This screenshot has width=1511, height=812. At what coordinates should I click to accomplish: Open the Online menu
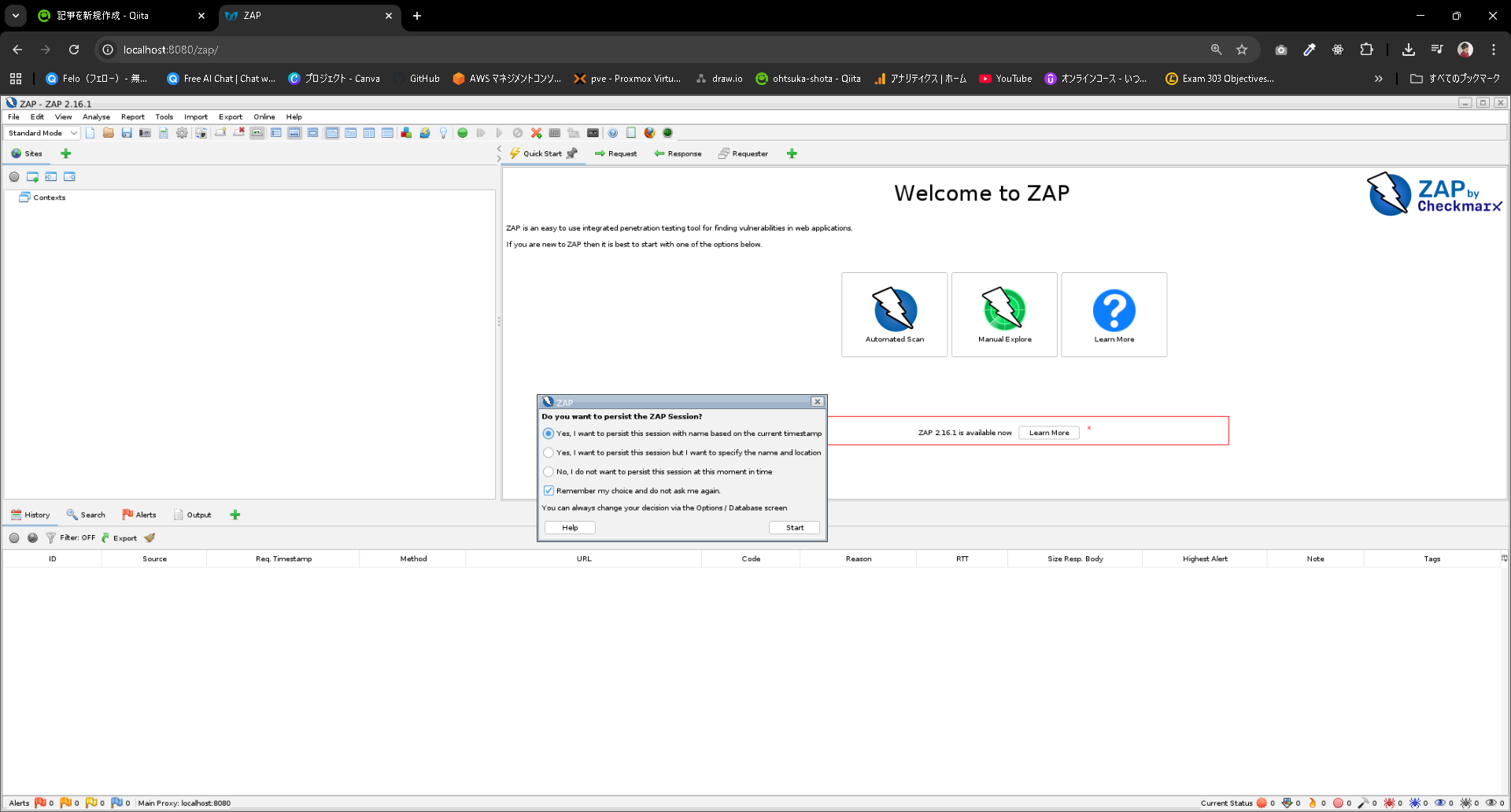(264, 116)
